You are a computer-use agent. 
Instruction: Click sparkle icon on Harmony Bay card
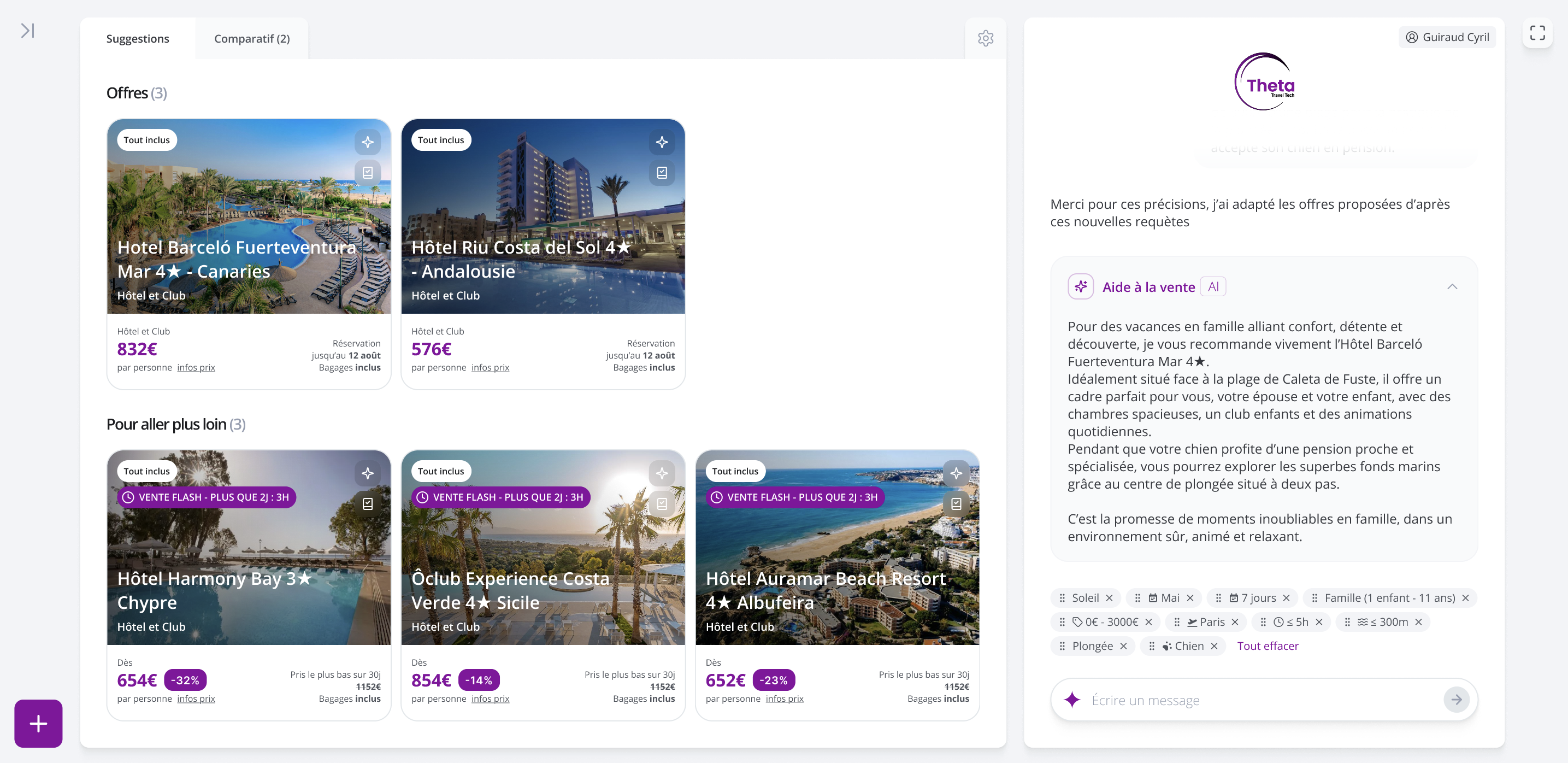coord(368,473)
